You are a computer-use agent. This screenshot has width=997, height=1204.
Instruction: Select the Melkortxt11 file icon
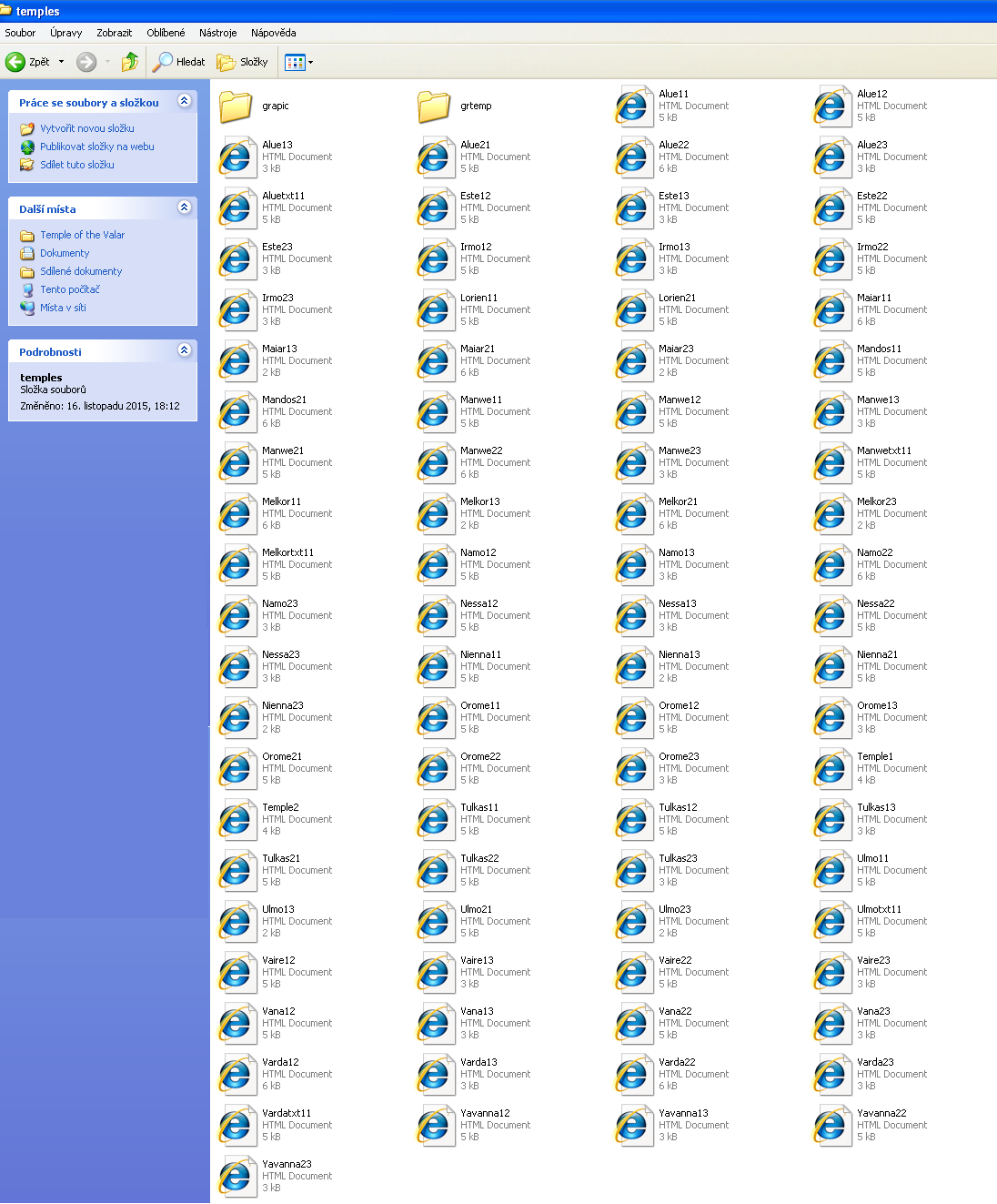coord(237,564)
